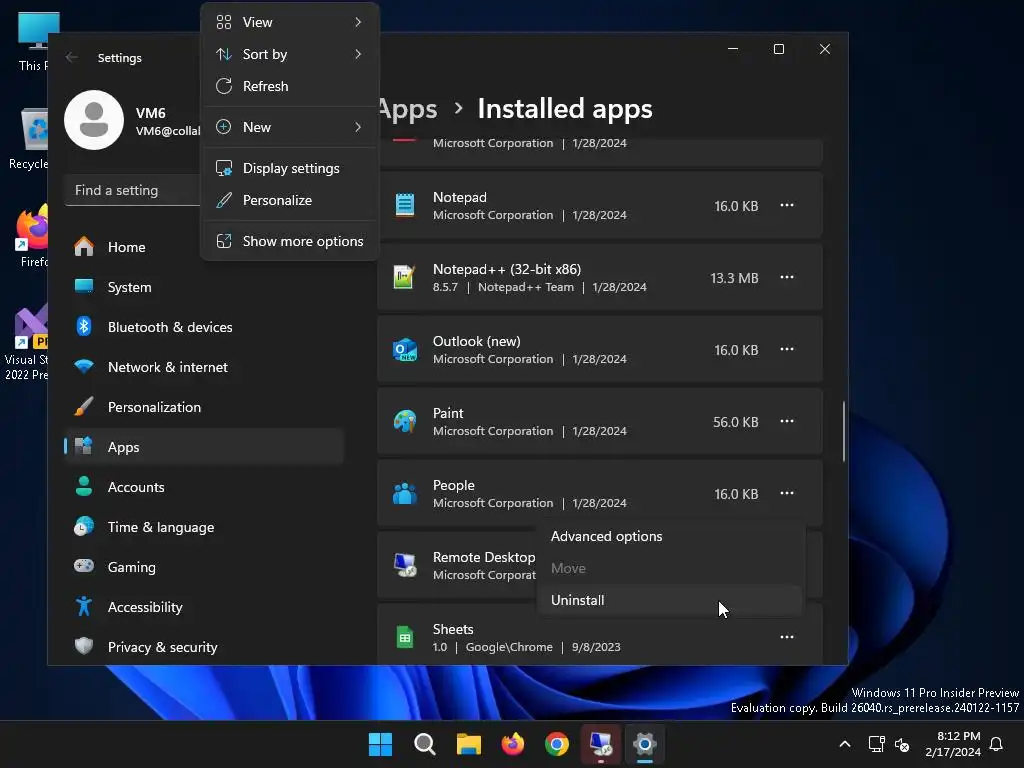
Task: Click the Find a setting search box
Action: [x=134, y=190]
